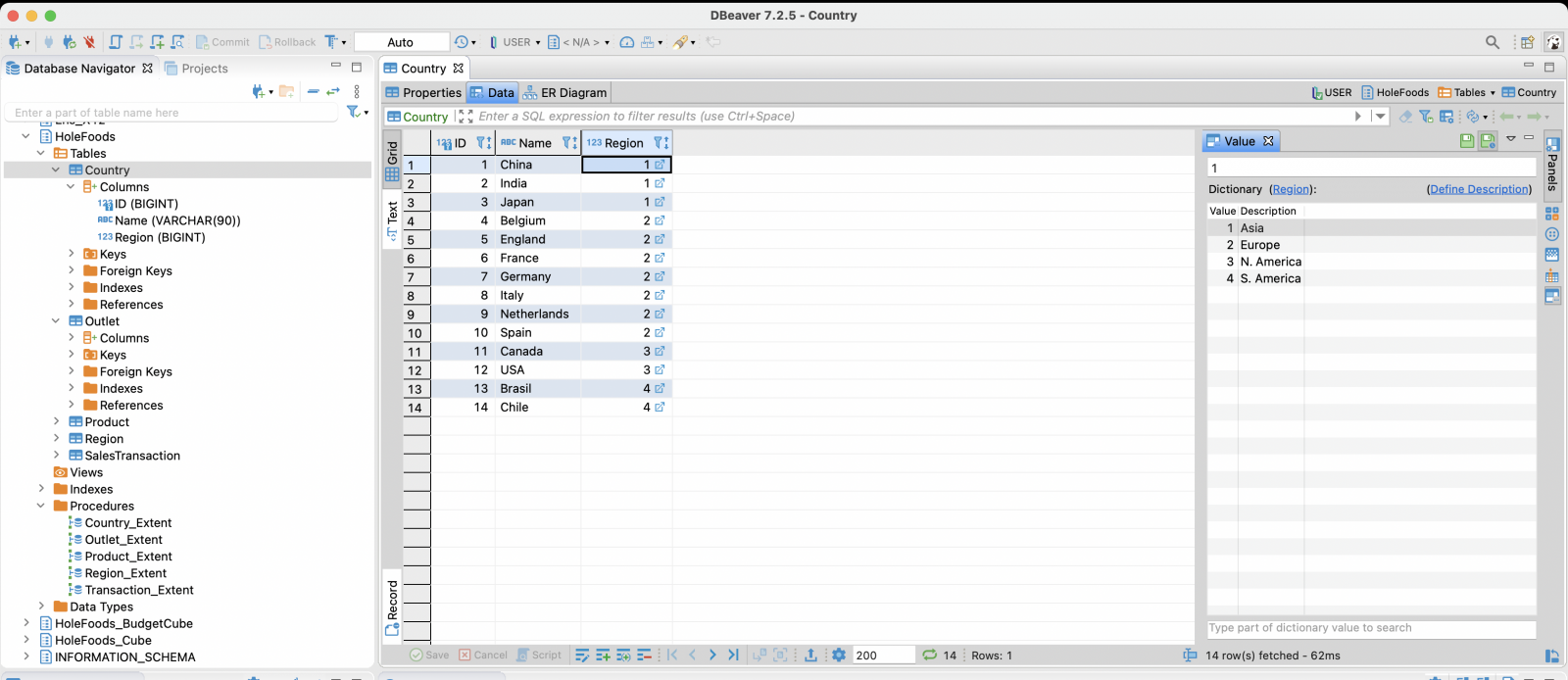Collapse the Procedures folder
Viewport: 1568px width, 680px height.
point(41,507)
